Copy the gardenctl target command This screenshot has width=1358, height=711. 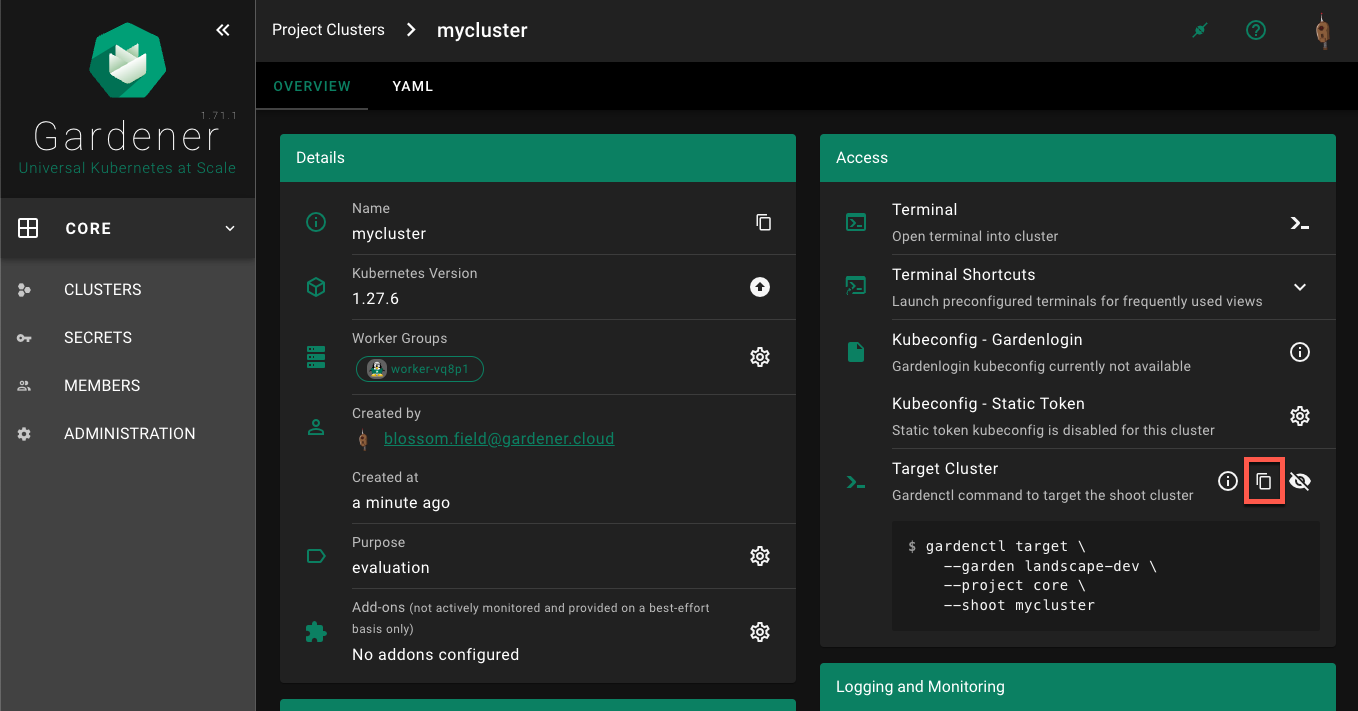1264,482
